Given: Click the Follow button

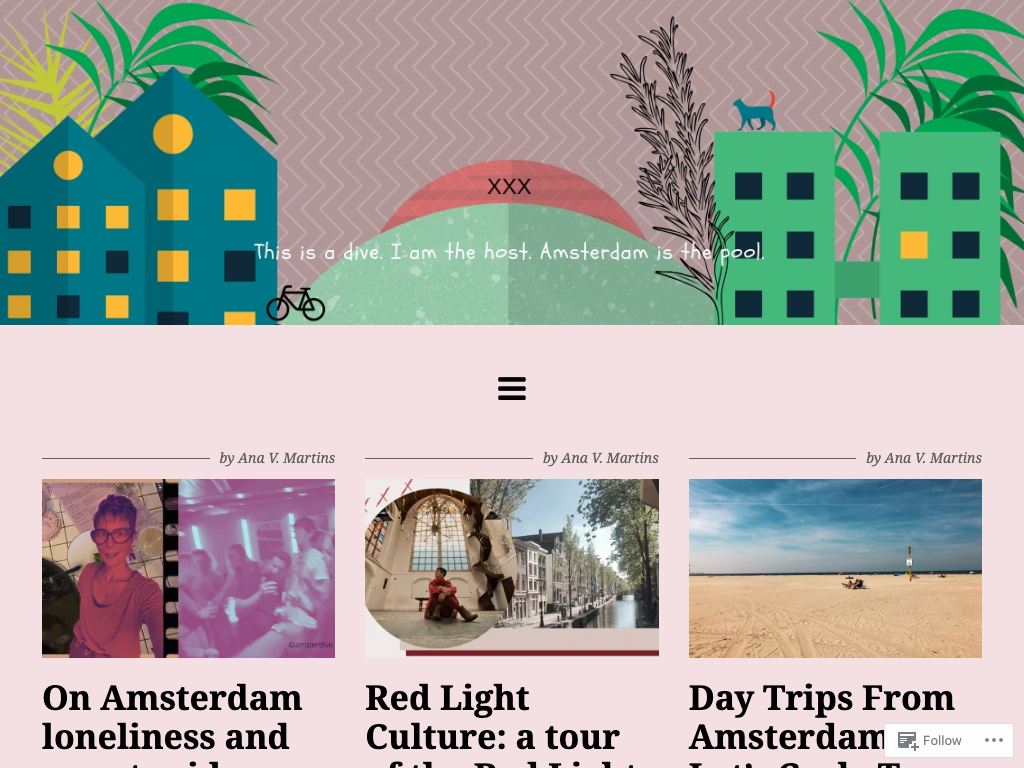Looking at the screenshot, I should click(929, 740).
